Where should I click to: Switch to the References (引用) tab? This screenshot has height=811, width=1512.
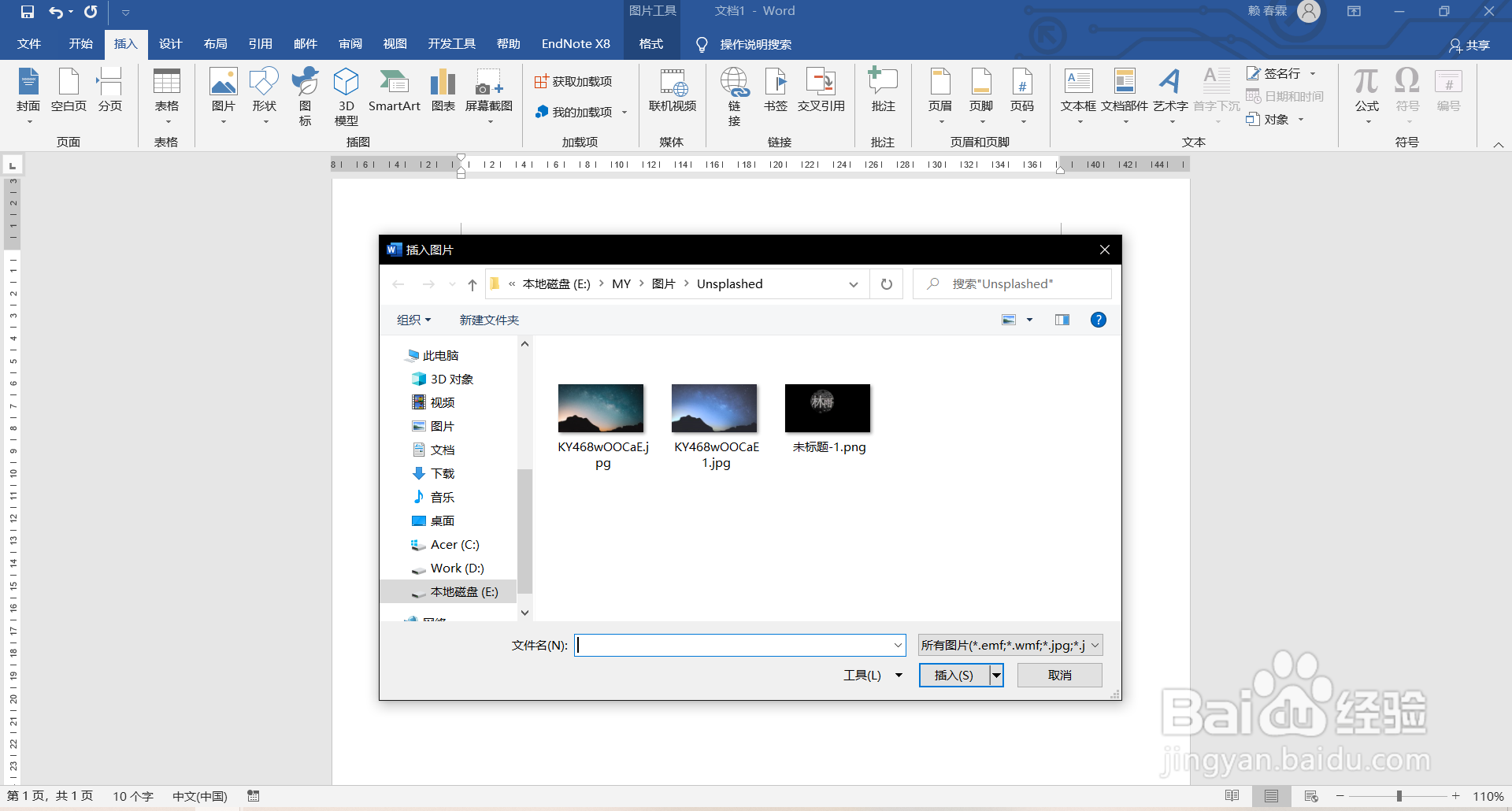tap(260, 44)
